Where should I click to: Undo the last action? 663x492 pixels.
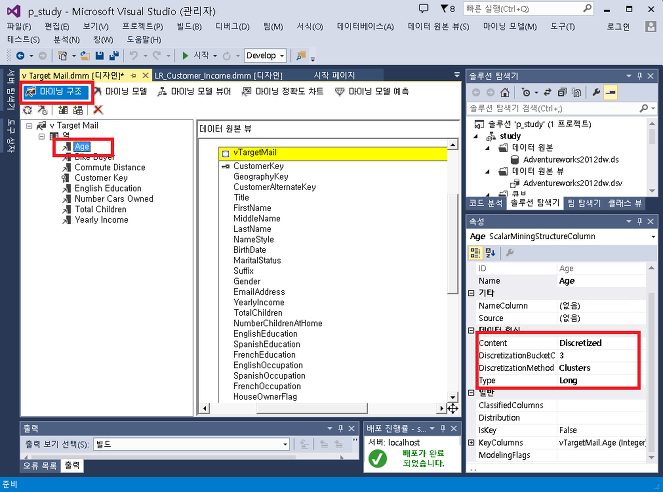point(134,55)
